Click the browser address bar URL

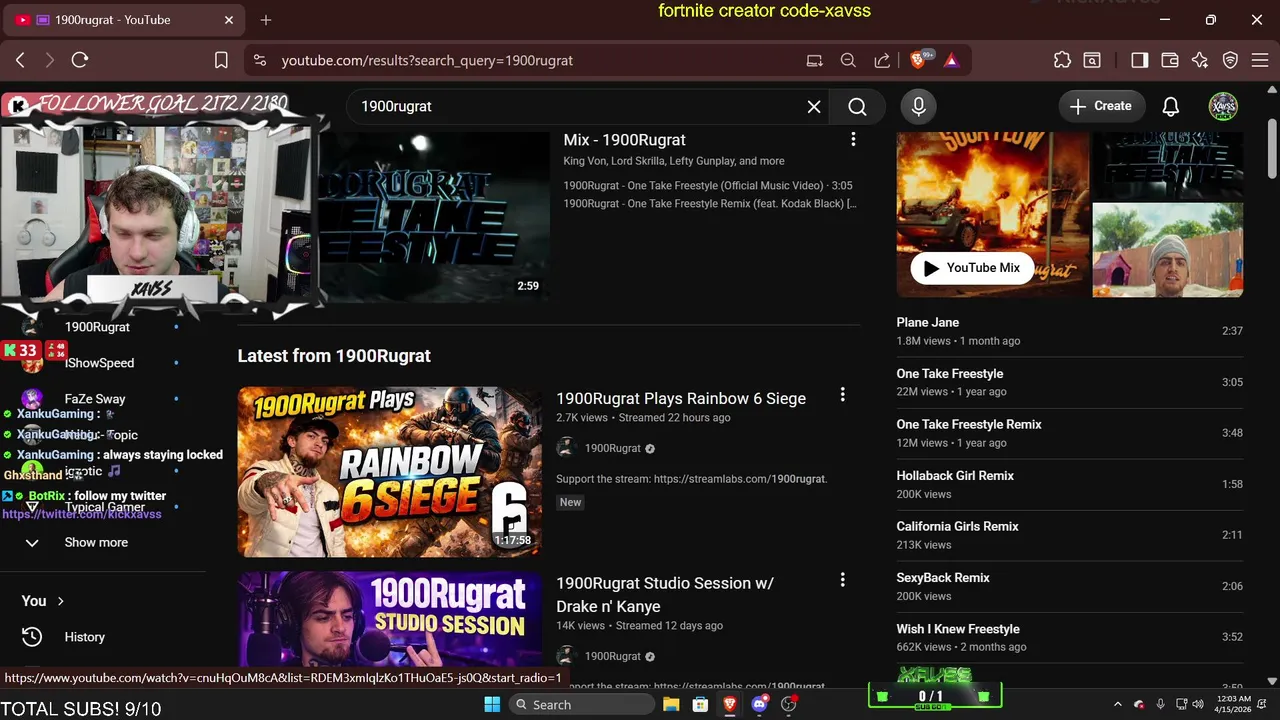(427, 60)
